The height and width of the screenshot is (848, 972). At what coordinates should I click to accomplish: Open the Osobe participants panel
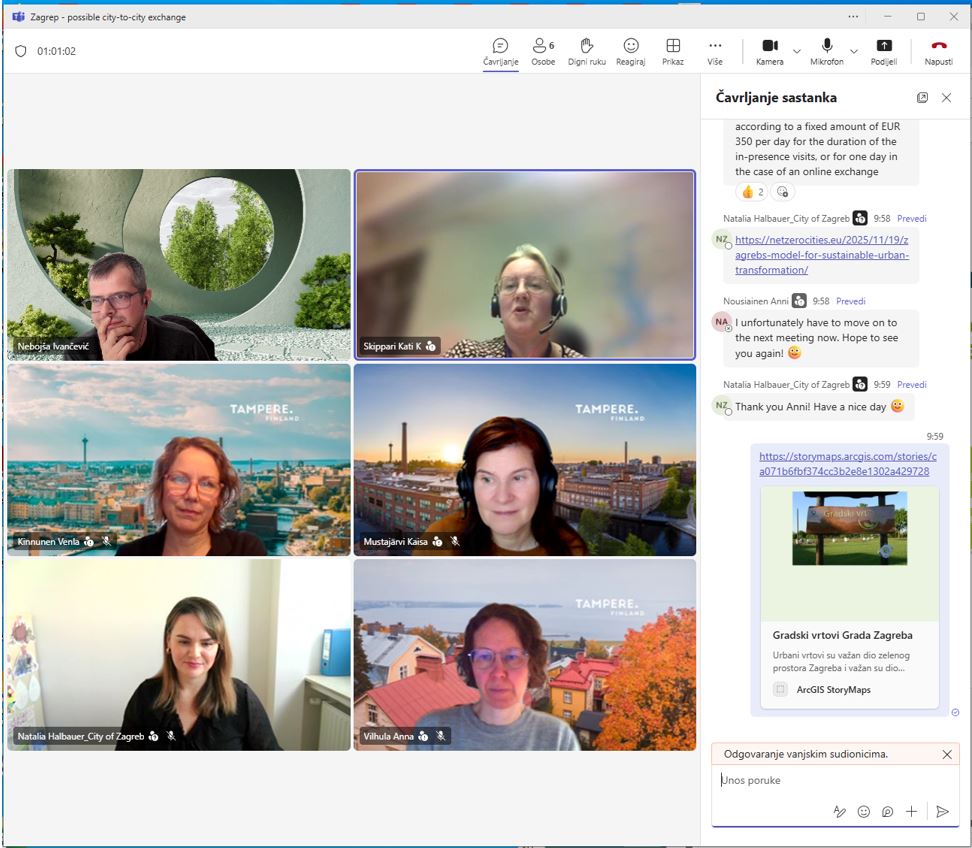pos(543,51)
